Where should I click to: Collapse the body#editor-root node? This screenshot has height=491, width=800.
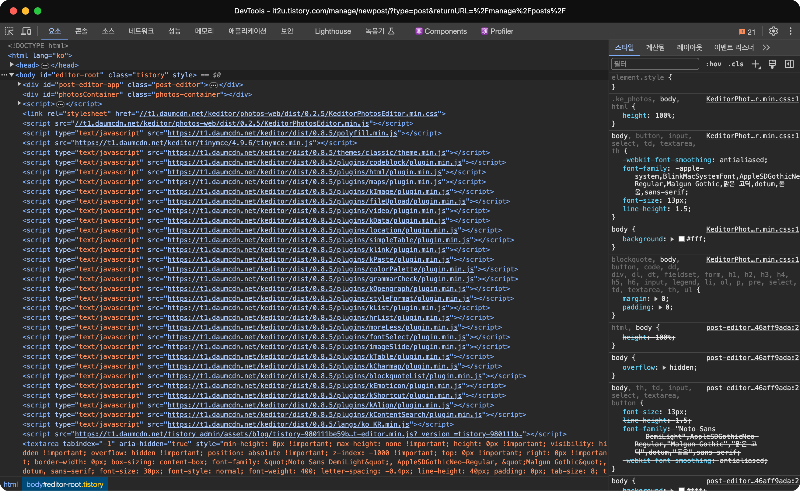11,75
